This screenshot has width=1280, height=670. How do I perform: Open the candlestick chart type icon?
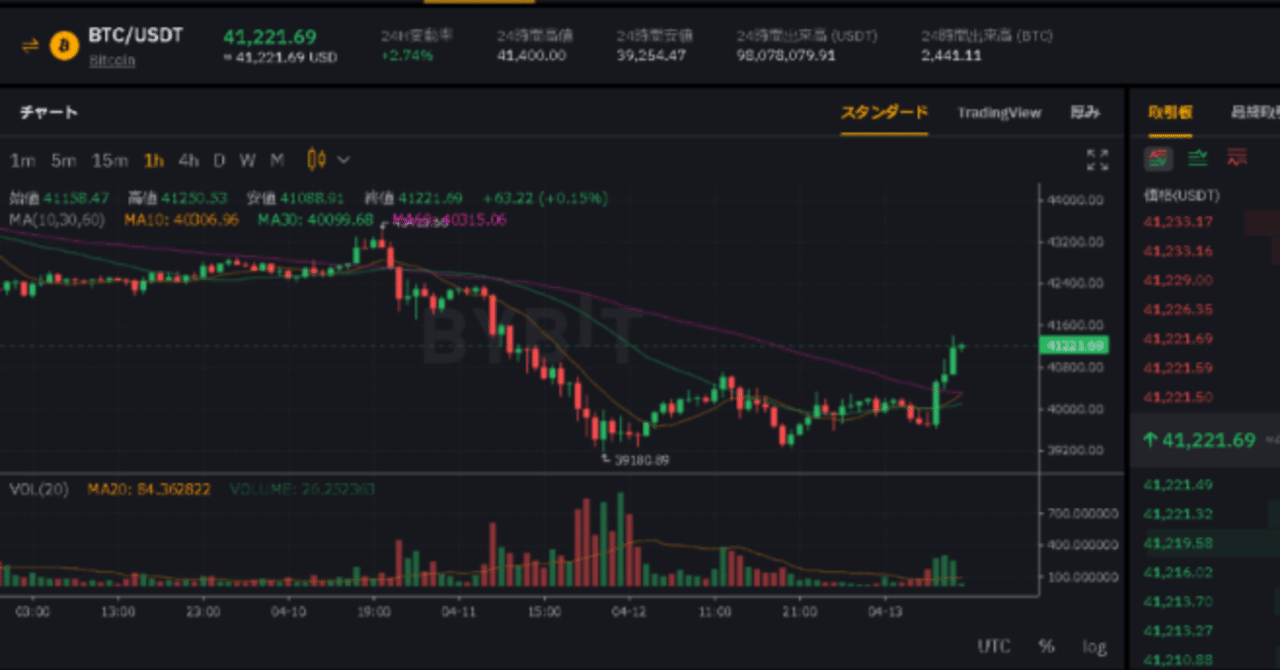pyautogui.click(x=317, y=160)
